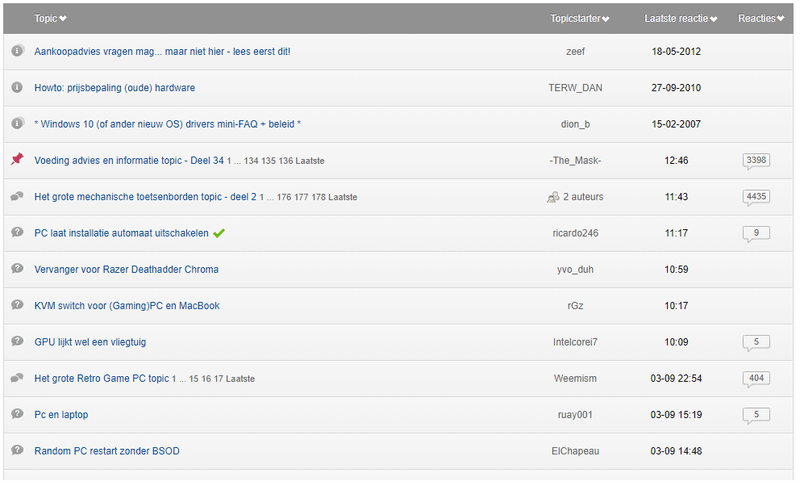Open profile of topicstarter dion_b
The height and width of the screenshot is (494, 800).
[x=575, y=124]
